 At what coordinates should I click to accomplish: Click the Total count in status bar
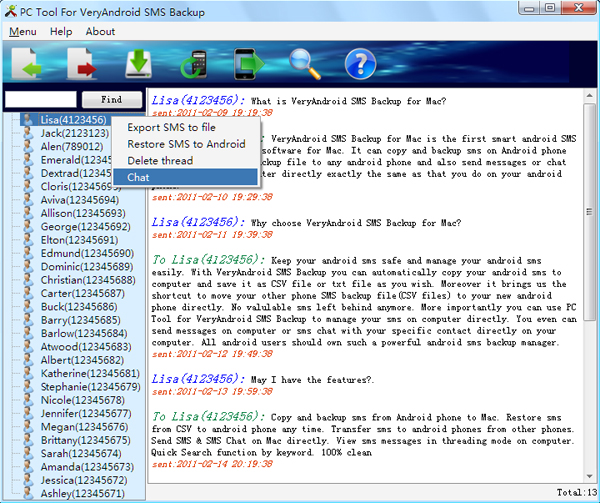[577, 492]
